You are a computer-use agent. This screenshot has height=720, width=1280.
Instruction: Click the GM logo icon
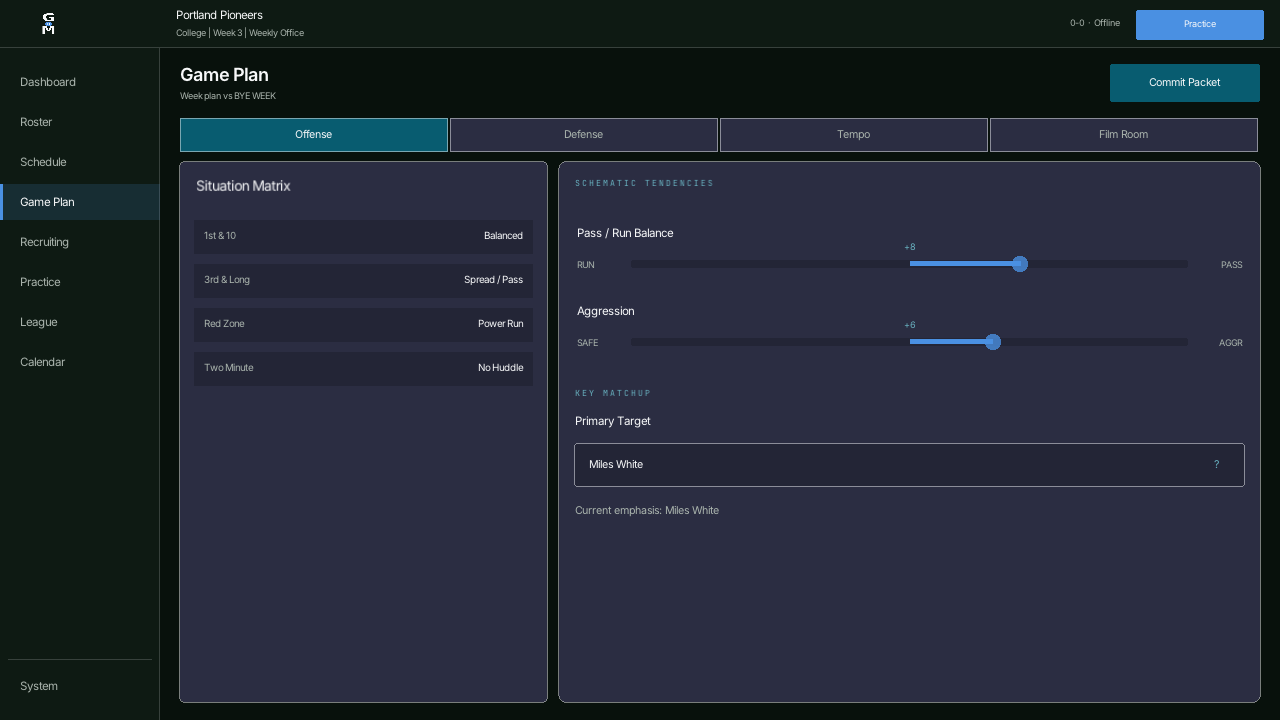pyautogui.click(x=48, y=24)
